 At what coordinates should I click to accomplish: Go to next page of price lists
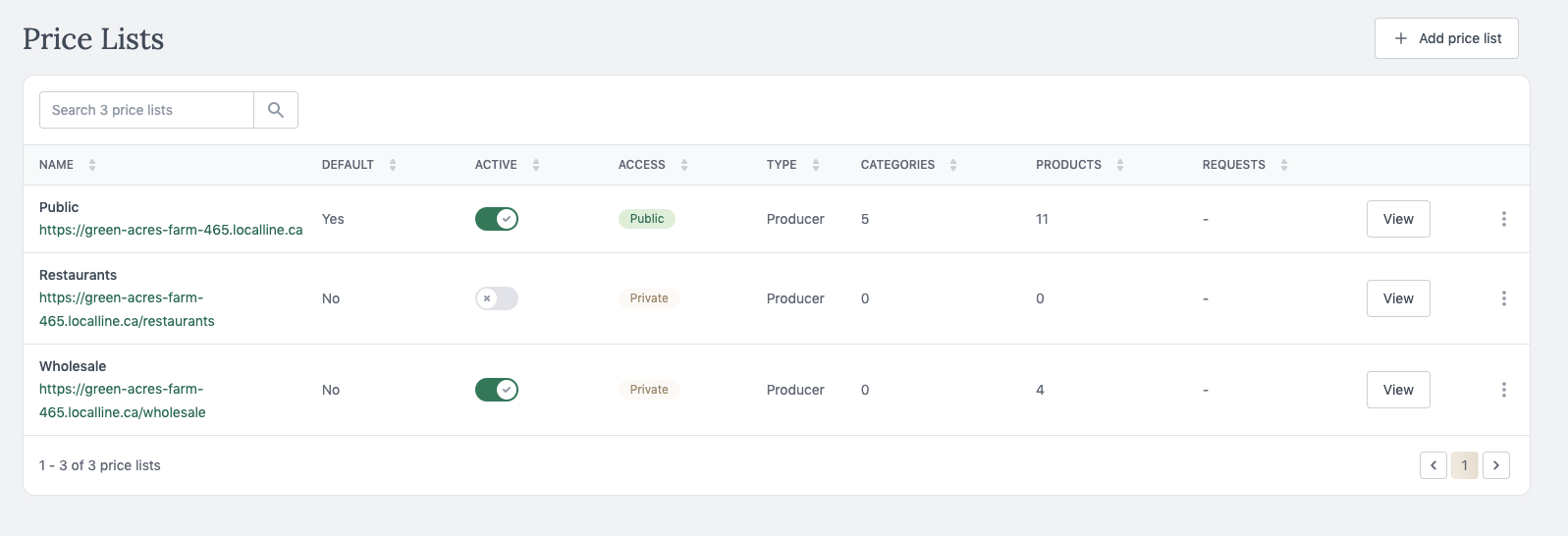(1495, 465)
